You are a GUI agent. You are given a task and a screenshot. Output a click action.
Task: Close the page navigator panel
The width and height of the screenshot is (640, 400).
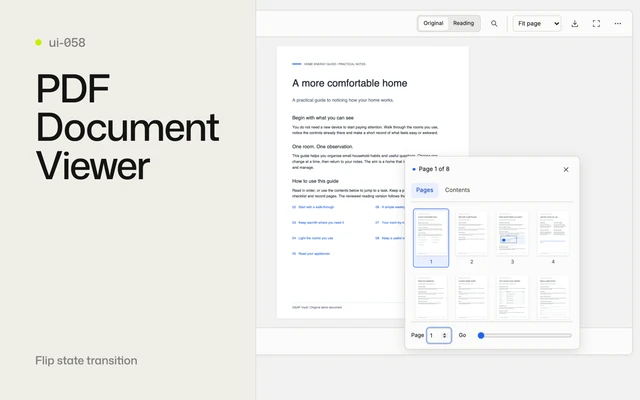[x=566, y=169]
